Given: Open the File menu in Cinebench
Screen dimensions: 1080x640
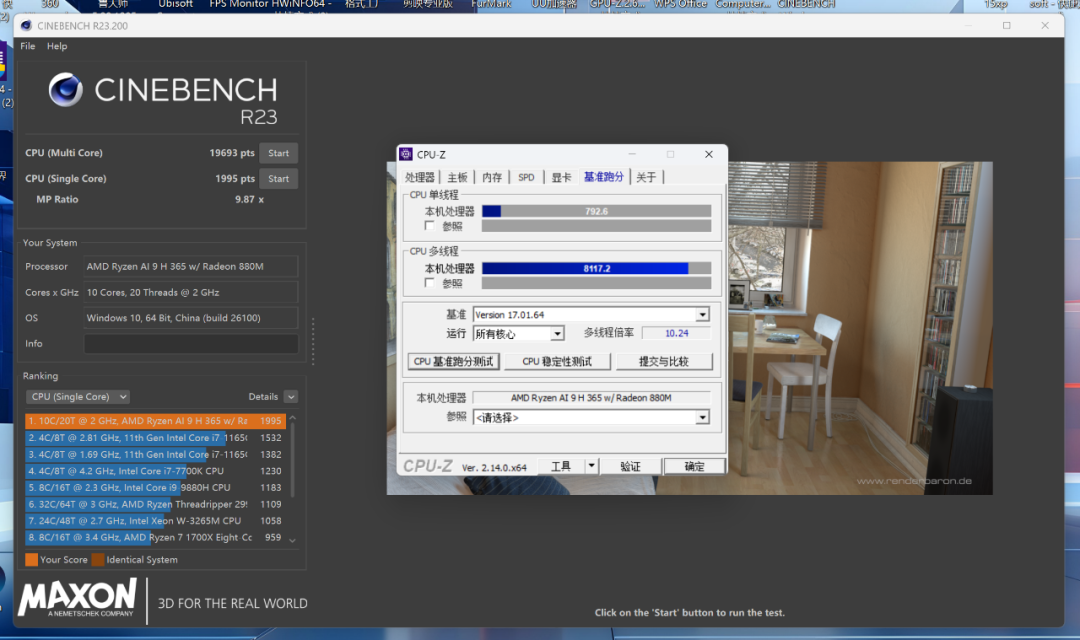Looking at the screenshot, I should [x=28, y=46].
